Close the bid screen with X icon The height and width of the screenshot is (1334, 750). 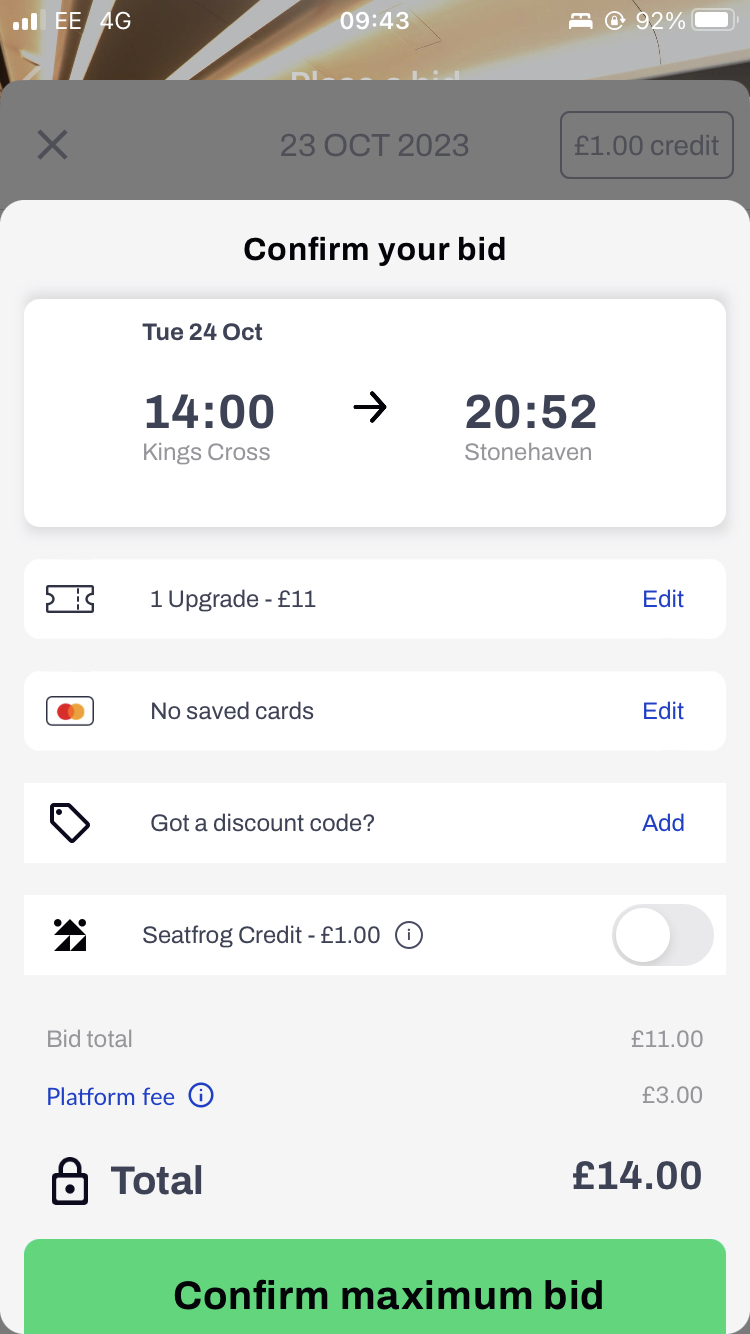point(52,145)
